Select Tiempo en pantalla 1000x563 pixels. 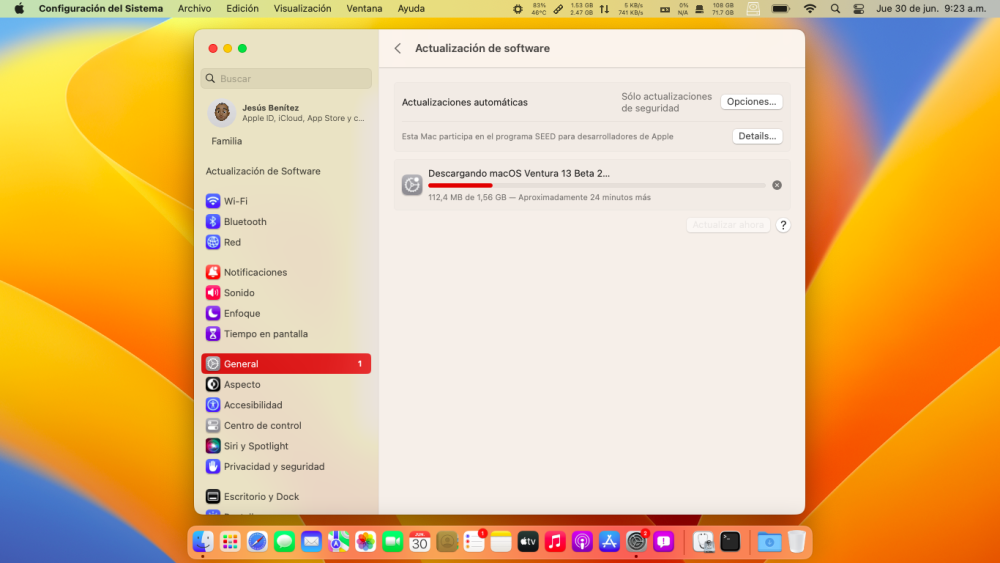tap(286, 333)
